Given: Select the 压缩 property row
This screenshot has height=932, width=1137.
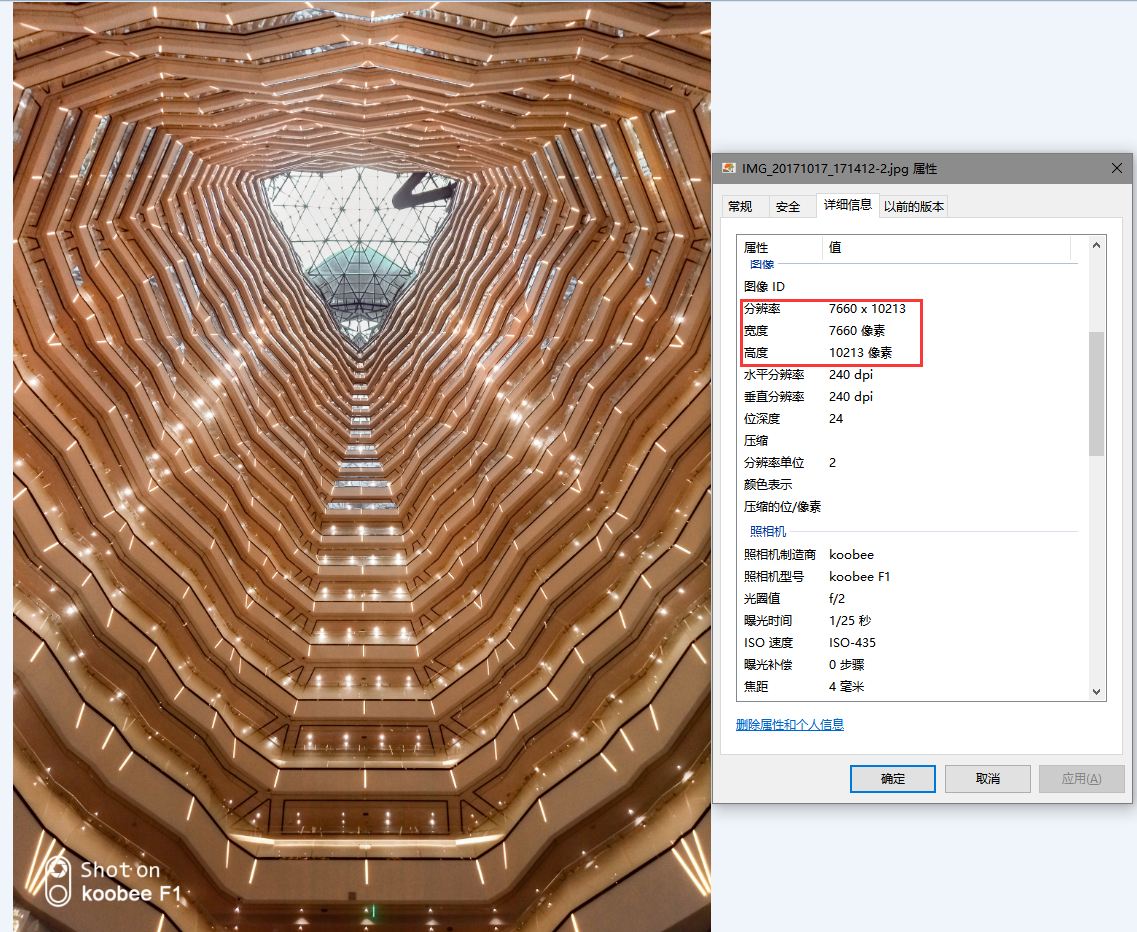Looking at the screenshot, I should tap(912, 440).
